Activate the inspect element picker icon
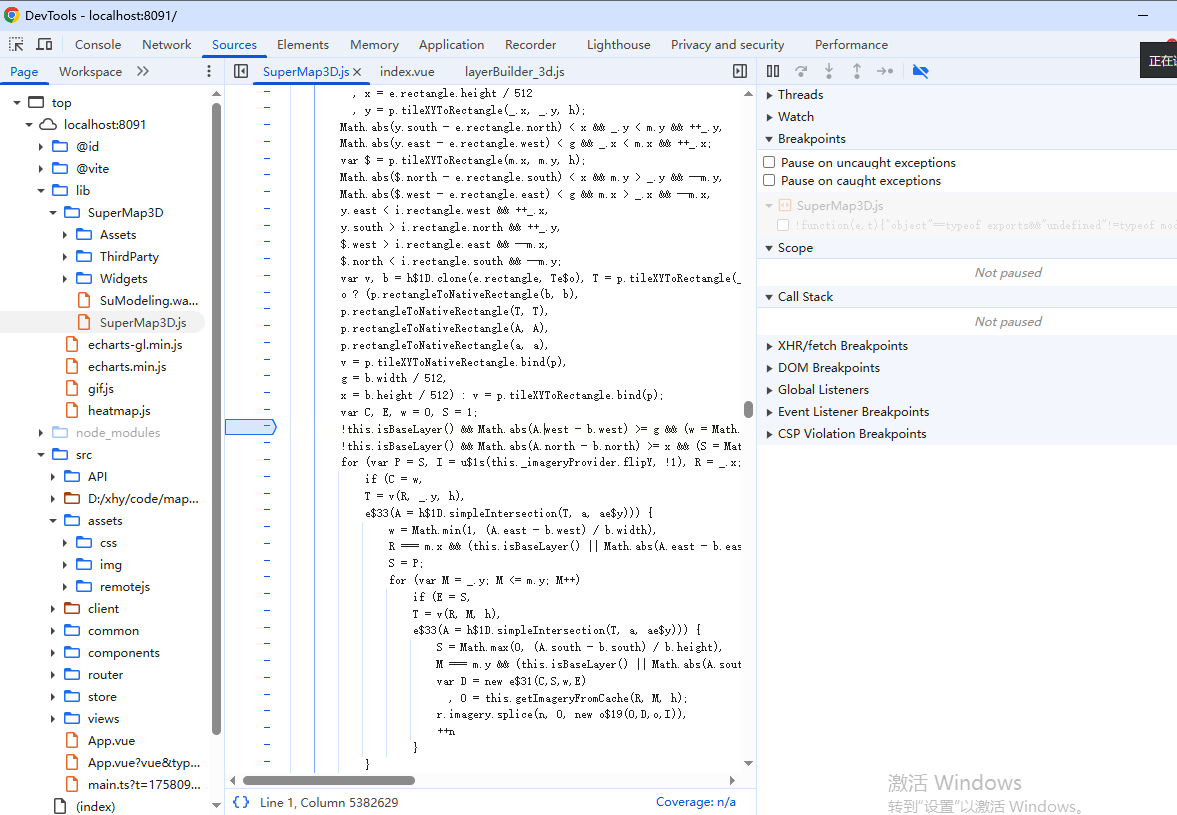Viewport: 1177px width, 815px height. coord(16,44)
